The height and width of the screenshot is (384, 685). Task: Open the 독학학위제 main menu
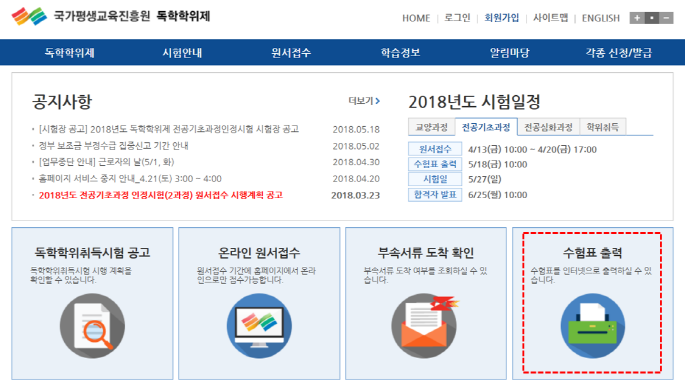[69, 53]
